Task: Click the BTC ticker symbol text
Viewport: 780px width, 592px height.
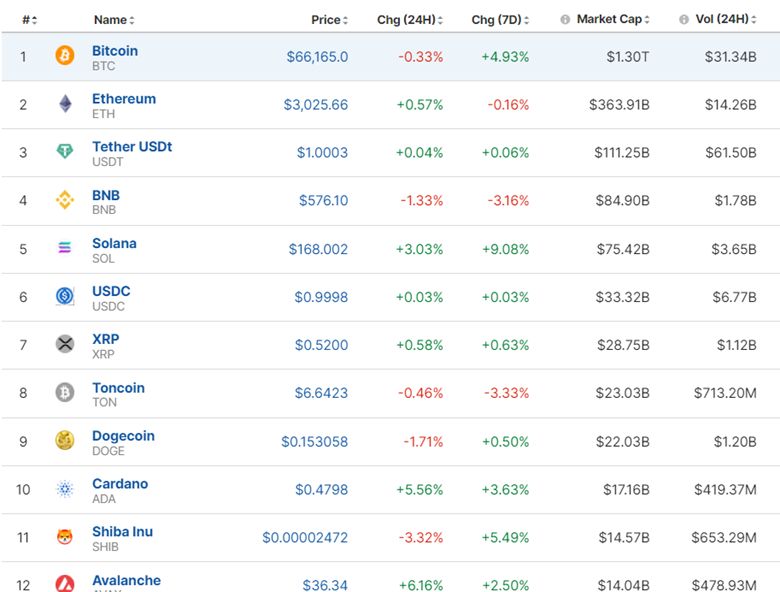Action: (x=103, y=66)
